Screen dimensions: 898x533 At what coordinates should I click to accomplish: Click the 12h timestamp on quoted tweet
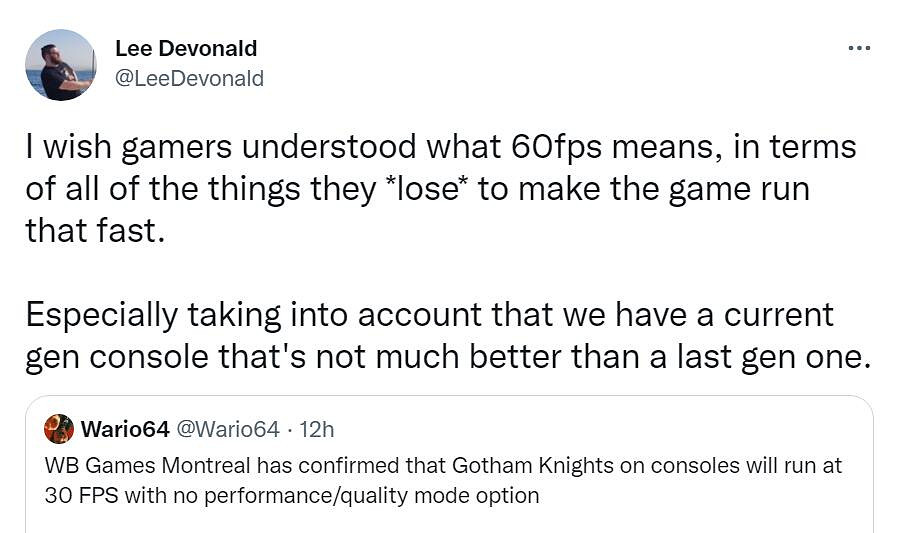click(316, 430)
